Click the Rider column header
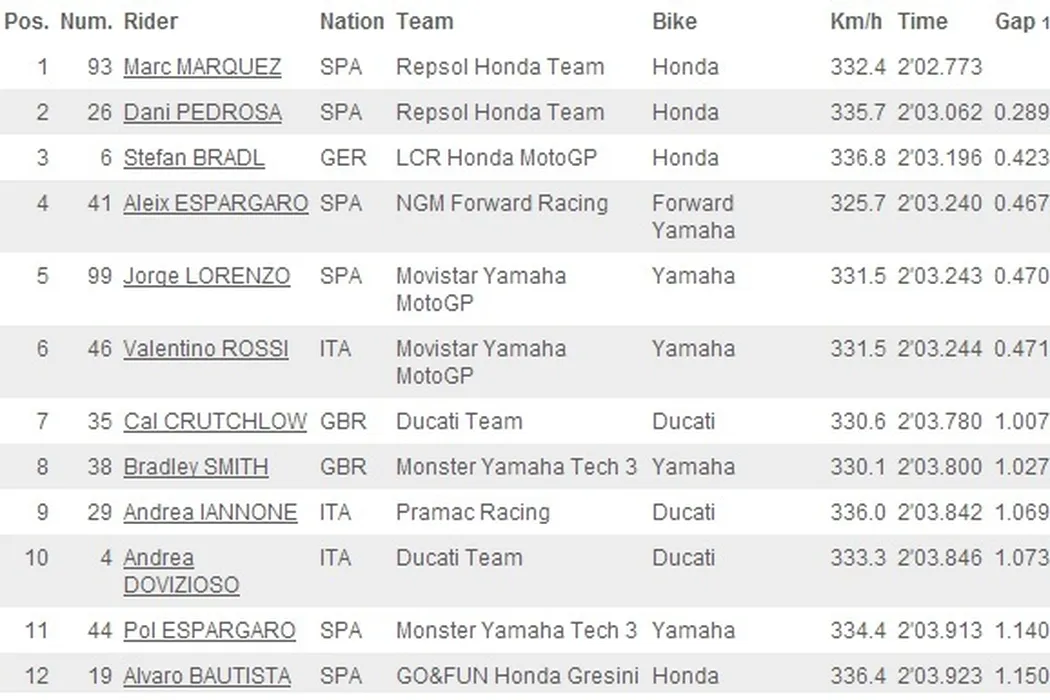The image size is (1050, 700). pyautogui.click(x=151, y=21)
